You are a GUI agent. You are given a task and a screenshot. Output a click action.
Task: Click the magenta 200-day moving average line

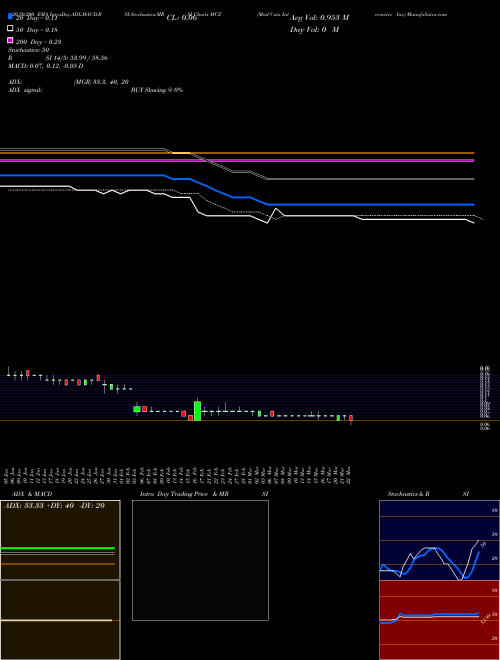click(237, 161)
